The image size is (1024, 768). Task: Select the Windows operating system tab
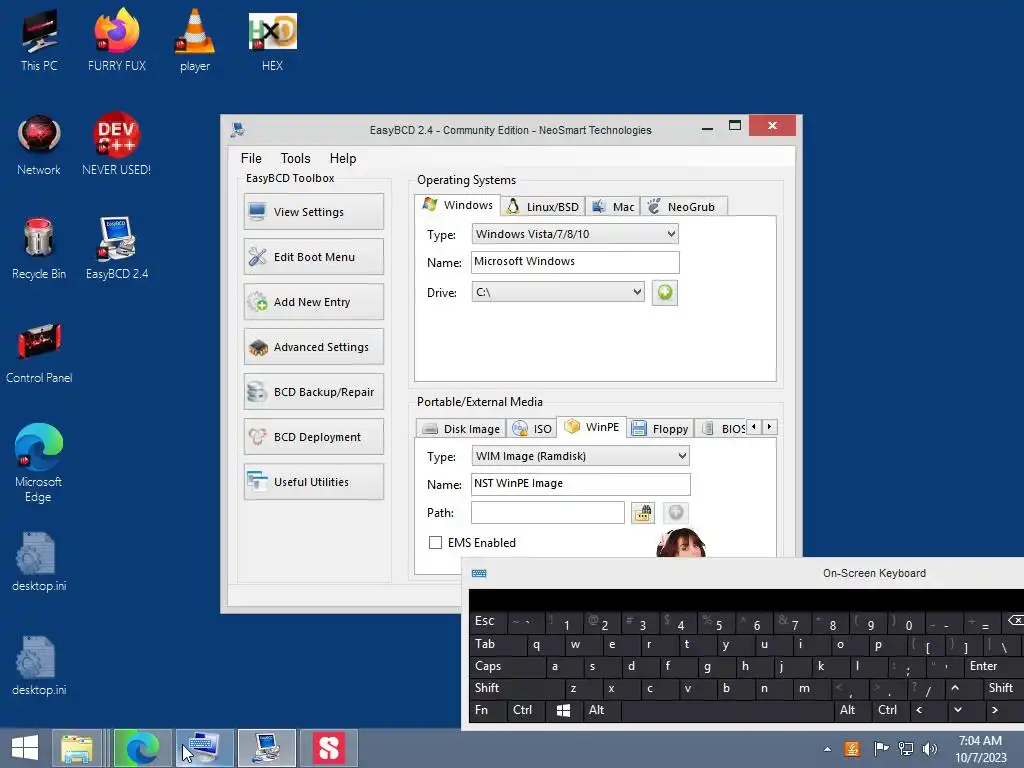tap(458, 205)
